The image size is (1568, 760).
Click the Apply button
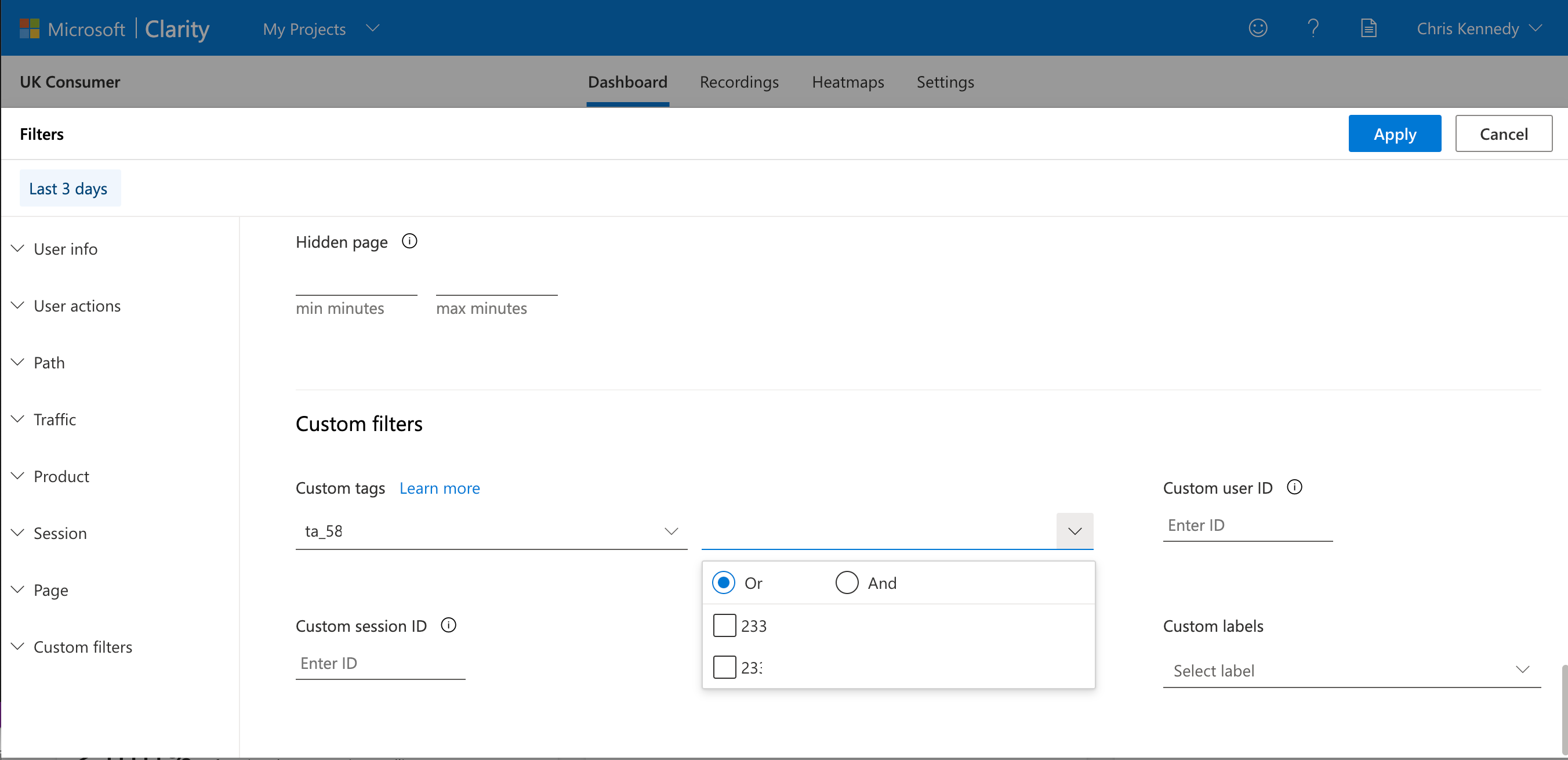1394,134
